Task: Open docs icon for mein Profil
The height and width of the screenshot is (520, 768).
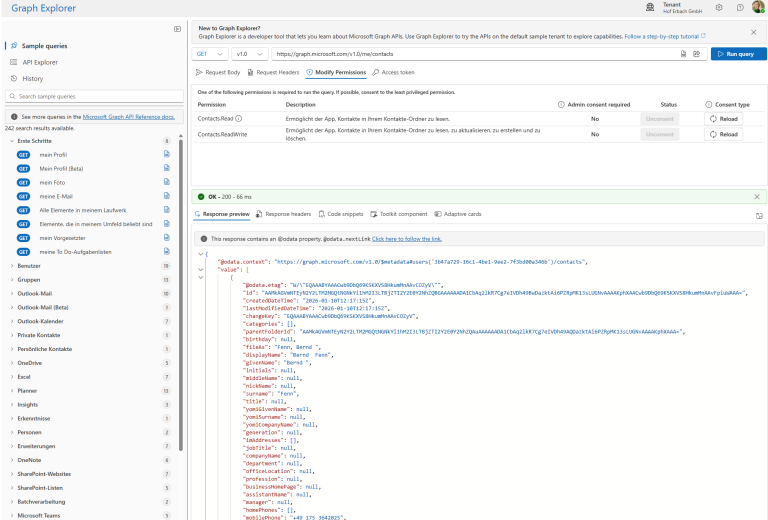Action: 167,154
